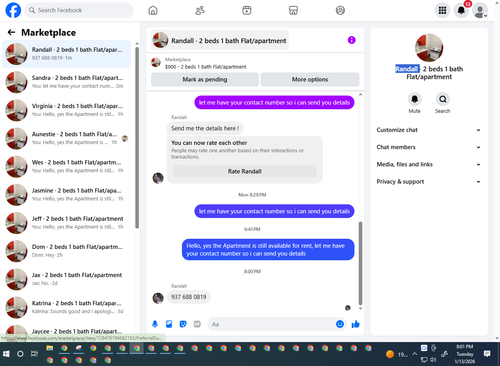
Task: Open the Sandra conversation
Action: coord(67,82)
